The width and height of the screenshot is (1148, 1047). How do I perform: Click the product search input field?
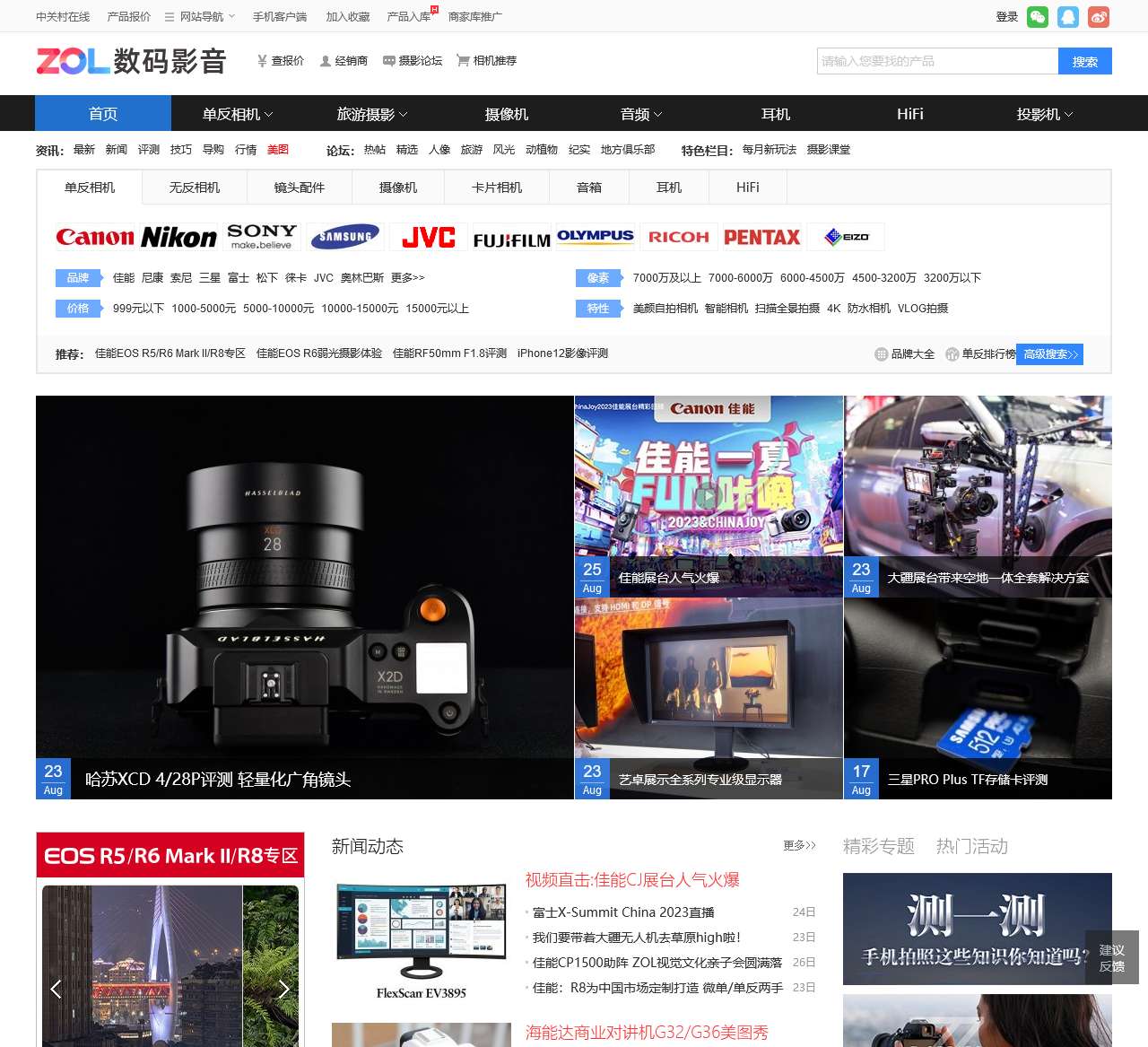(x=937, y=61)
